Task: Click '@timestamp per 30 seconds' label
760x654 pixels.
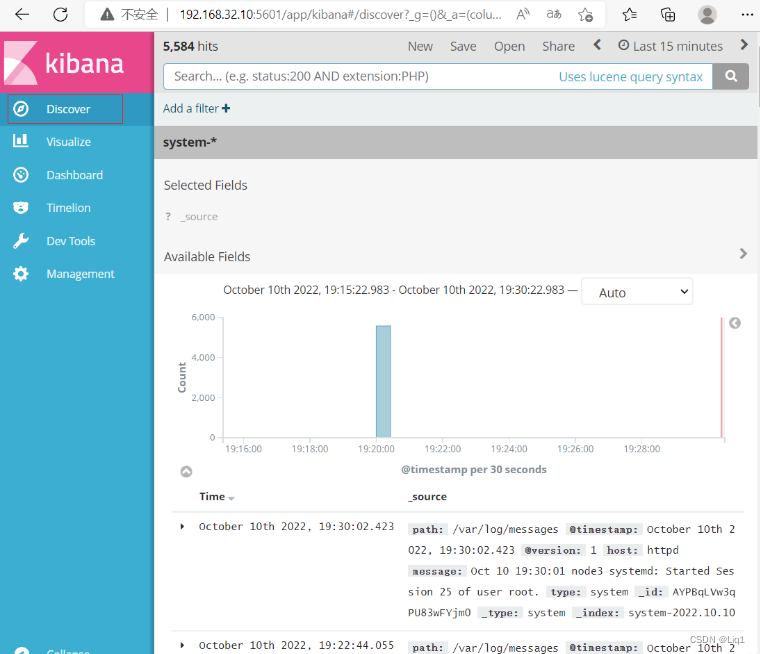Action: (474, 469)
